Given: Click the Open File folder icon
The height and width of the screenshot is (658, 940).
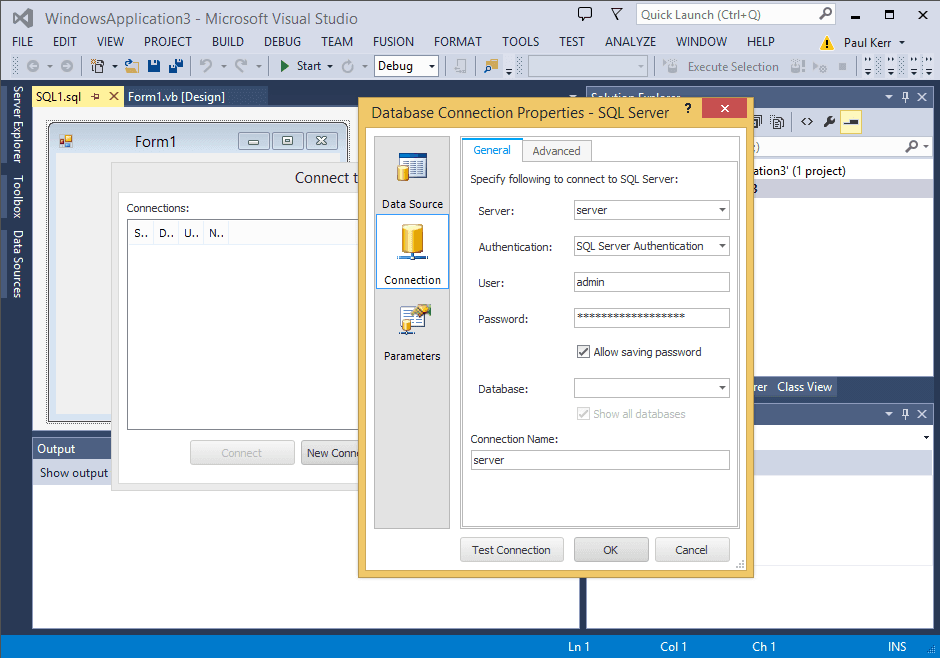Looking at the screenshot, I should pos(132,66).
